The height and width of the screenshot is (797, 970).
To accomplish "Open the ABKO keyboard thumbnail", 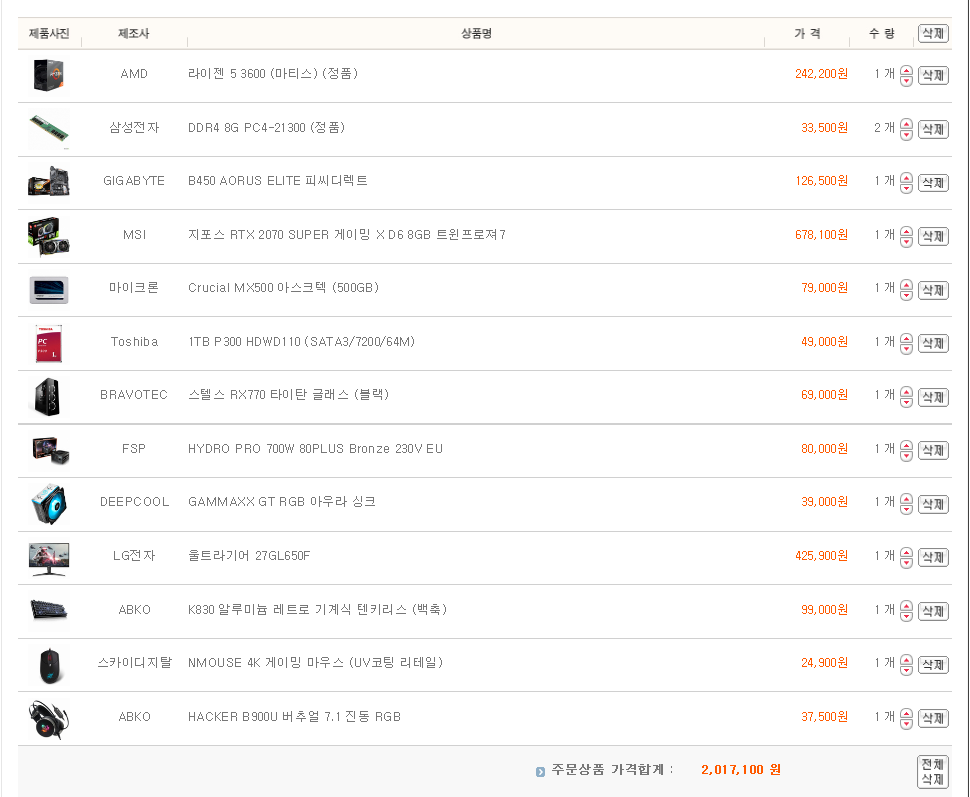I will point(49,610).
